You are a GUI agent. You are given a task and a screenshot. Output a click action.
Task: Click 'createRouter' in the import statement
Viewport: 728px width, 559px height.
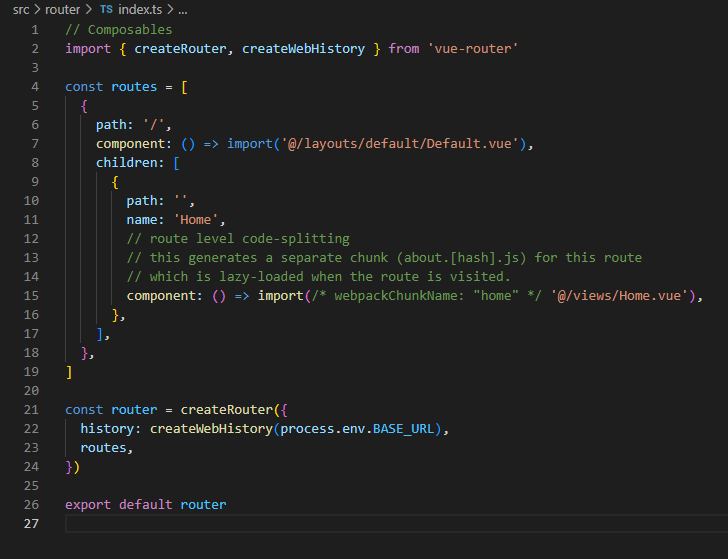pyautogui.click(x=180, y=49)
